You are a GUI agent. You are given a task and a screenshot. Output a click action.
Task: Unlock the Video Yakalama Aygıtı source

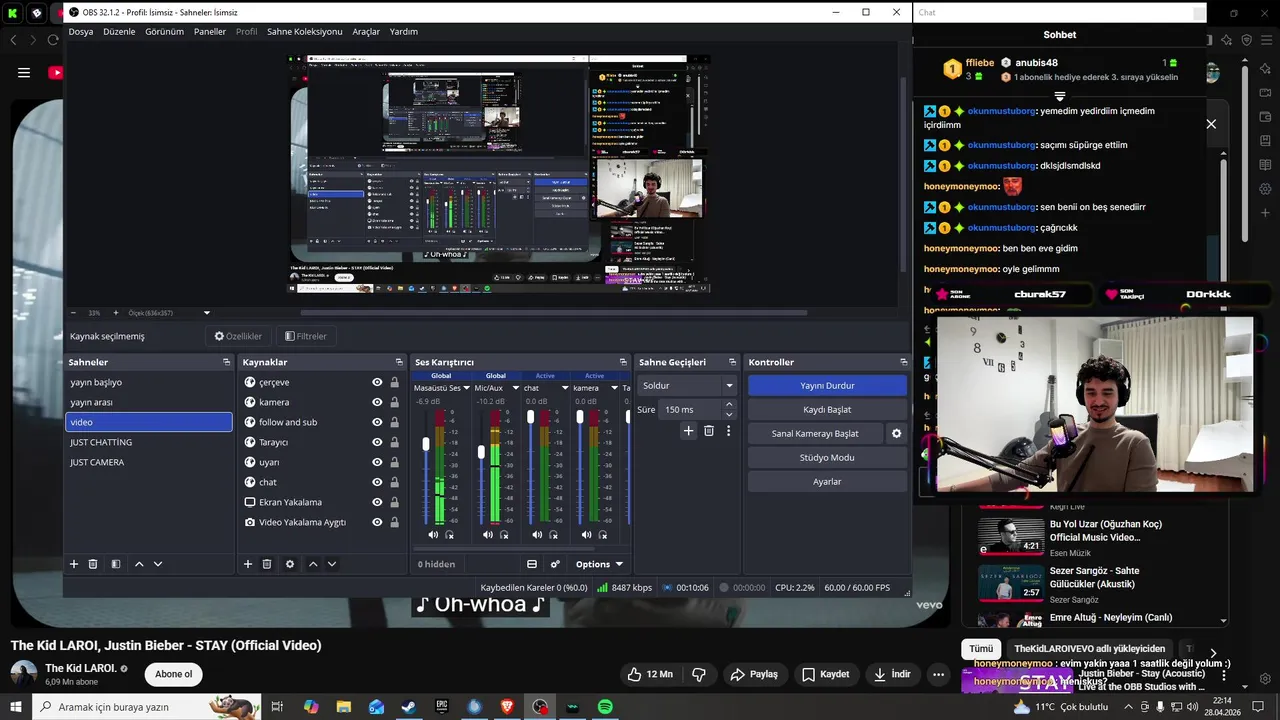[394, 522]
